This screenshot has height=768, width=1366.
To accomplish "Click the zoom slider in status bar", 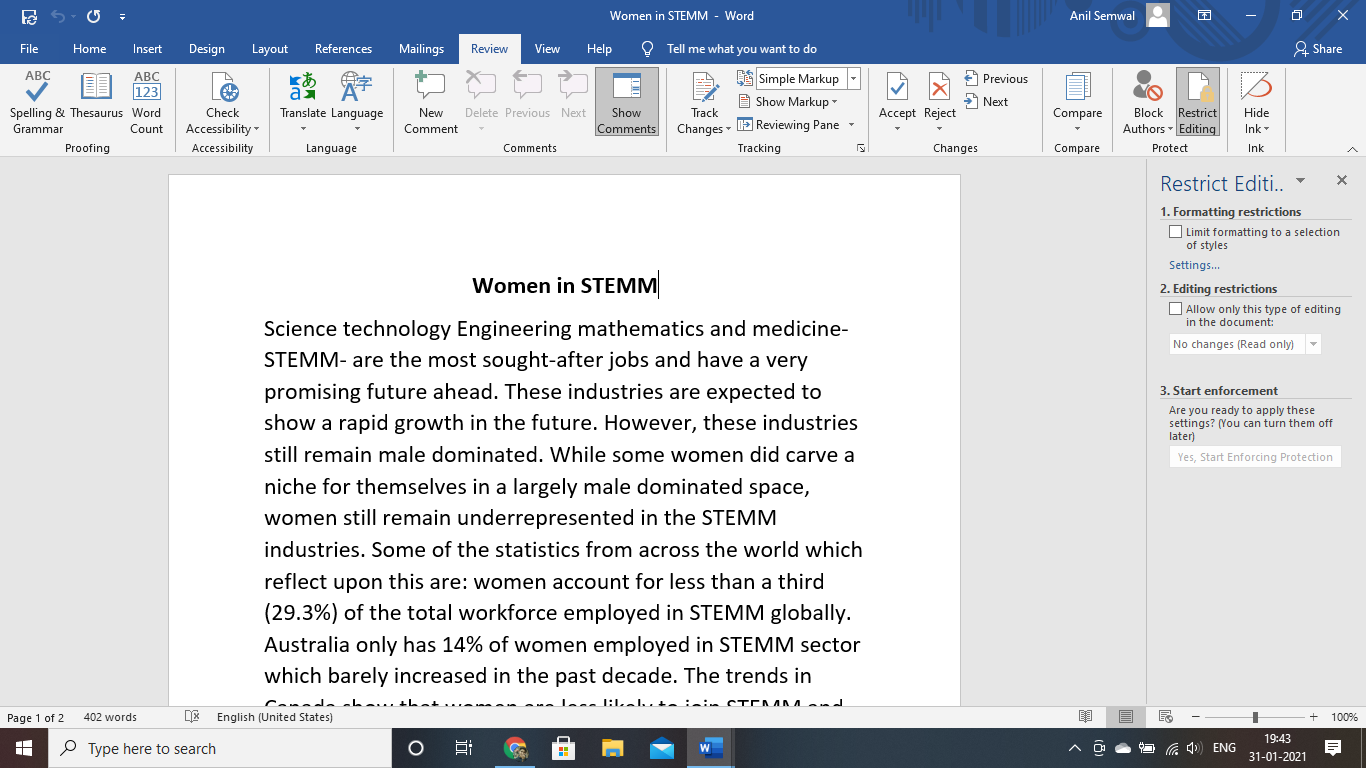I will click(x=1255, y=717).
